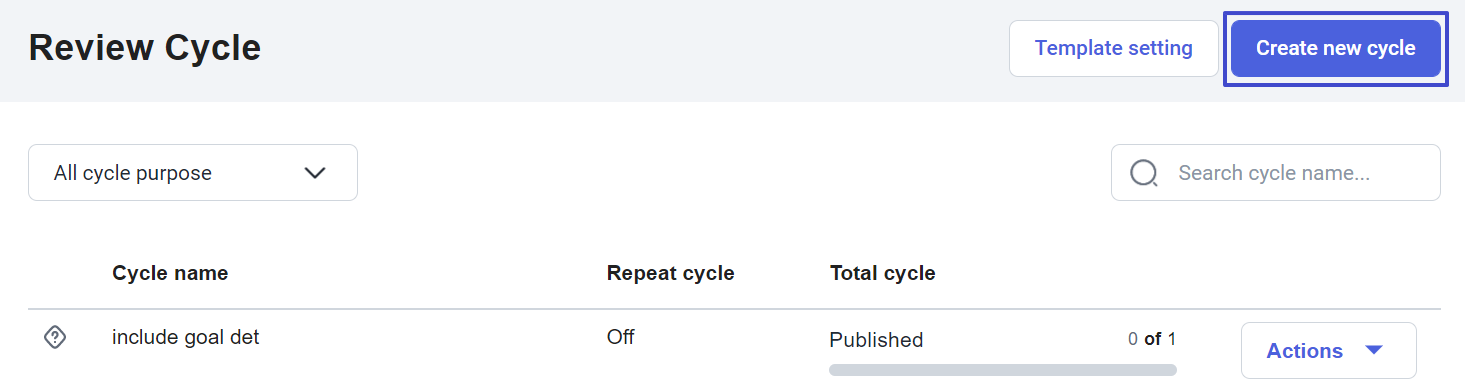The width and height of the screenshot is (1465, 389).
Task: Click the gray progress bar under Published
Action: point(1003,370)
